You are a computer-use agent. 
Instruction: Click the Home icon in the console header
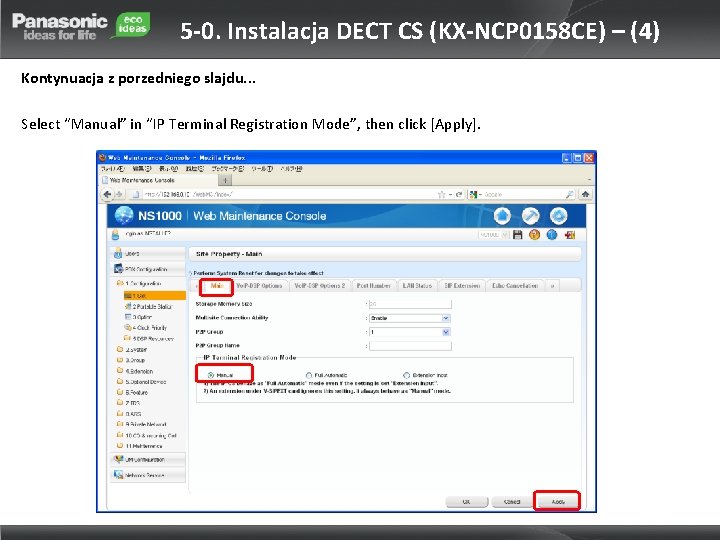[x=502, y=216]
